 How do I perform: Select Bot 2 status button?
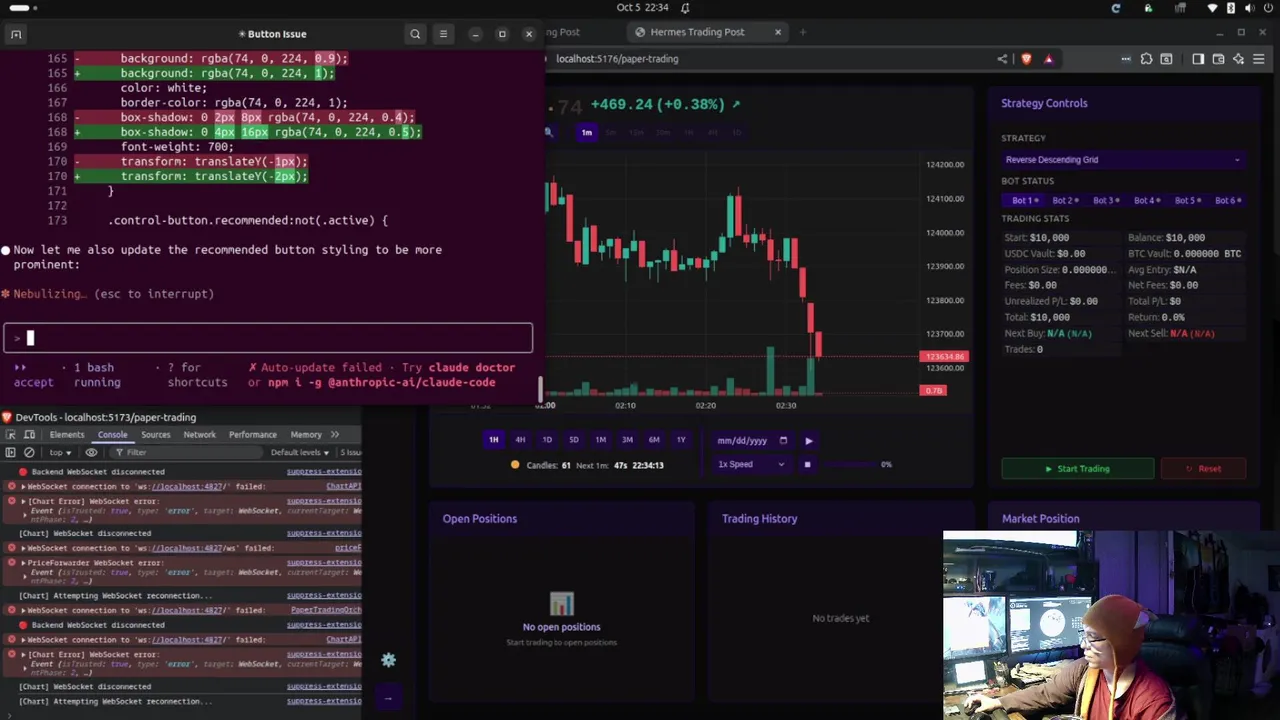[x=1064, y=200]
